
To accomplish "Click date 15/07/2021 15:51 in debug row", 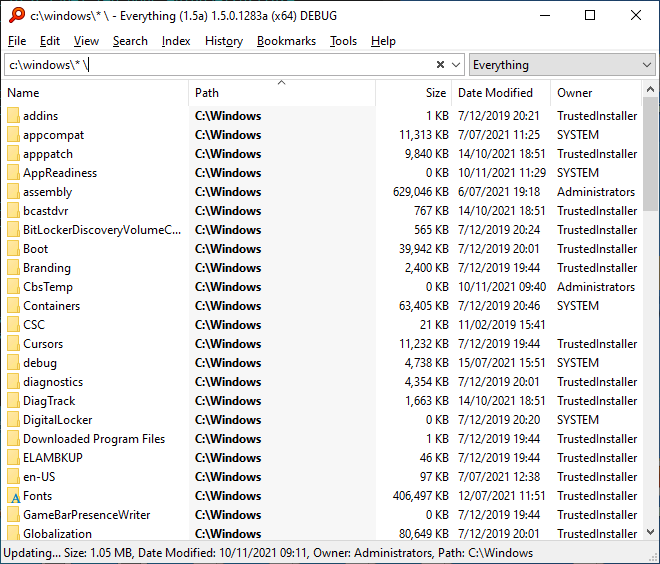I will pyautogui.click(x=502, y=362).
